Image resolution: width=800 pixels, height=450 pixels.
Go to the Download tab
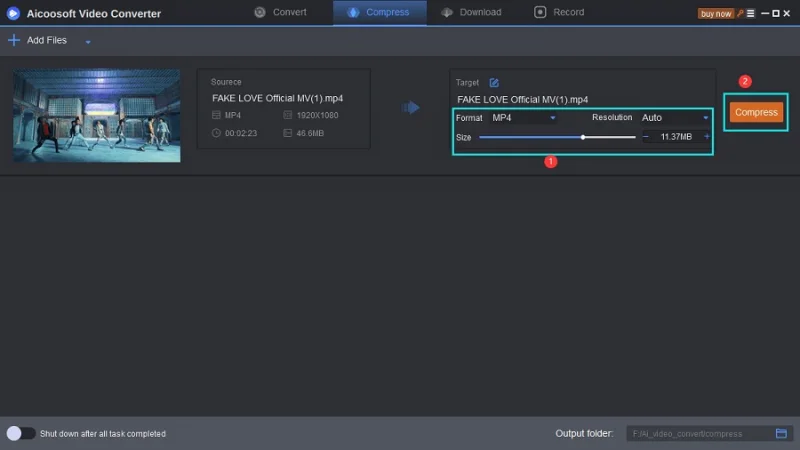click(472, 12)
